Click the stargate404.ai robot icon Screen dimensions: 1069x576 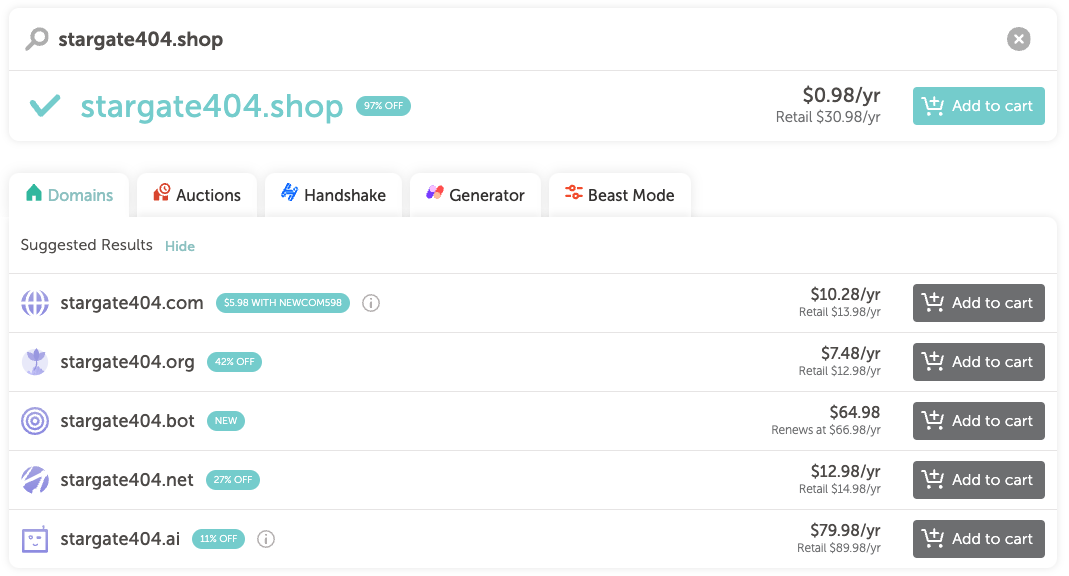tap(35, 539)
